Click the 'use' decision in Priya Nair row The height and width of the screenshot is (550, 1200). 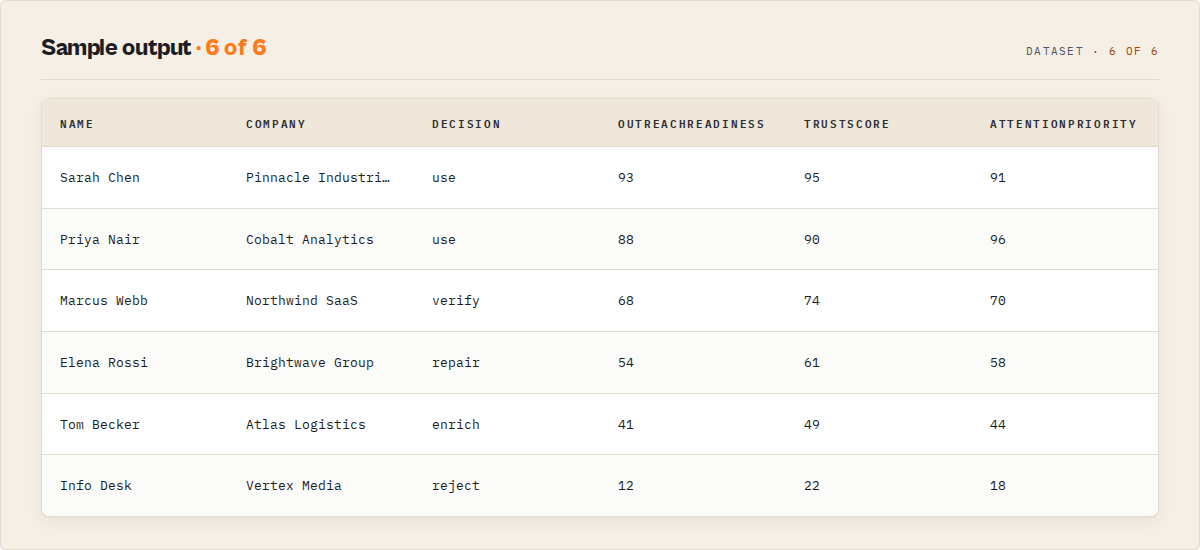coord(444,240)
